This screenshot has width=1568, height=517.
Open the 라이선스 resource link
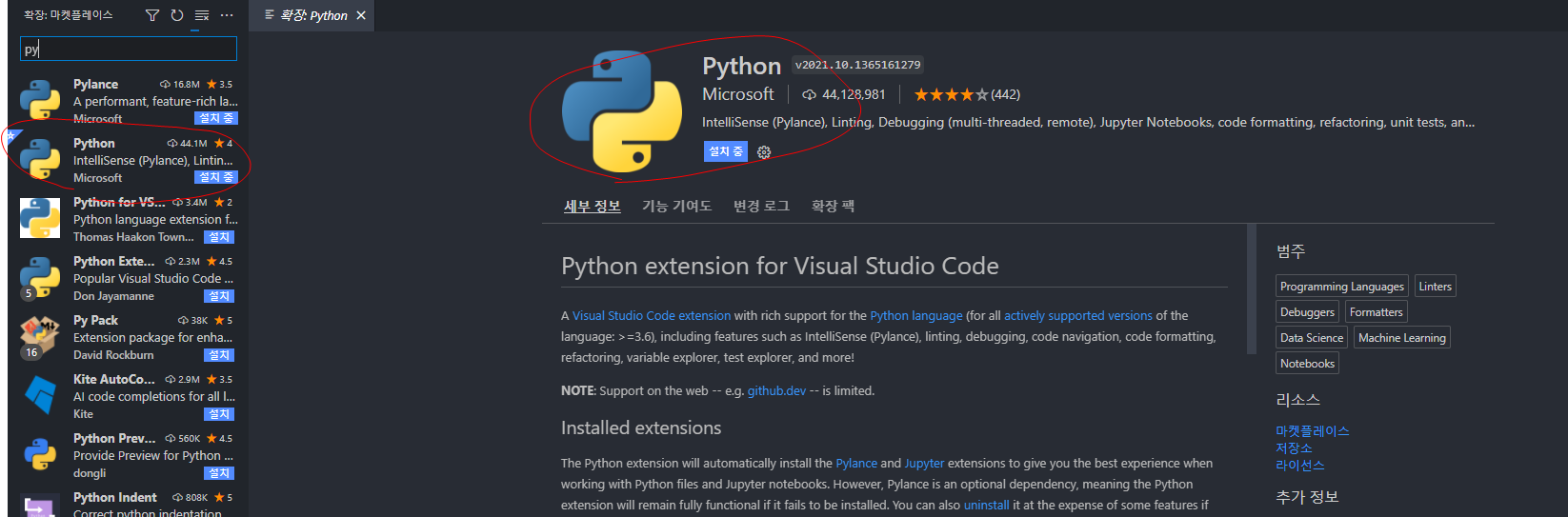[x=1300, y=465]
